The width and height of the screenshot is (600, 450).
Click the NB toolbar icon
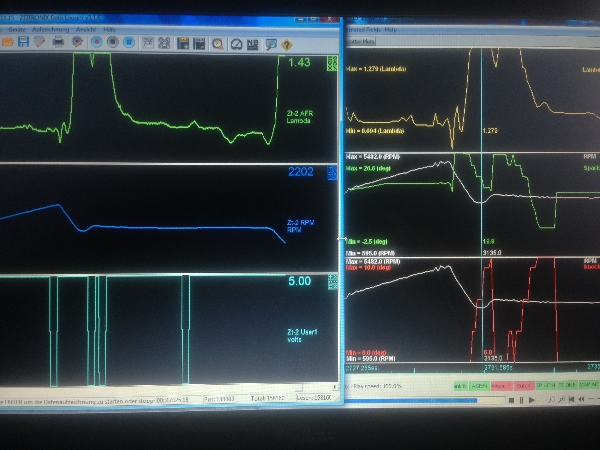[x=253, y=43]
